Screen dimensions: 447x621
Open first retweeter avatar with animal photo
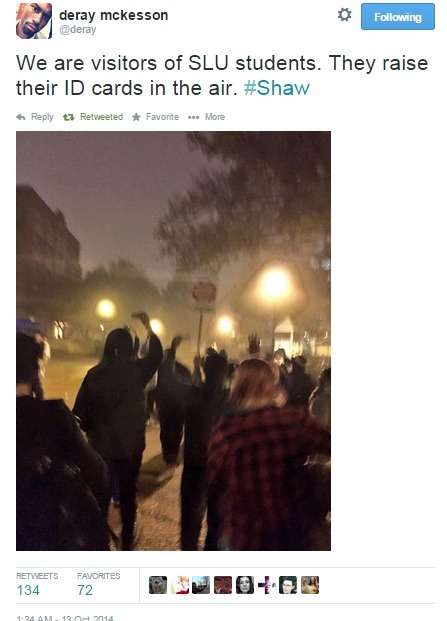(x=158, y=585)
